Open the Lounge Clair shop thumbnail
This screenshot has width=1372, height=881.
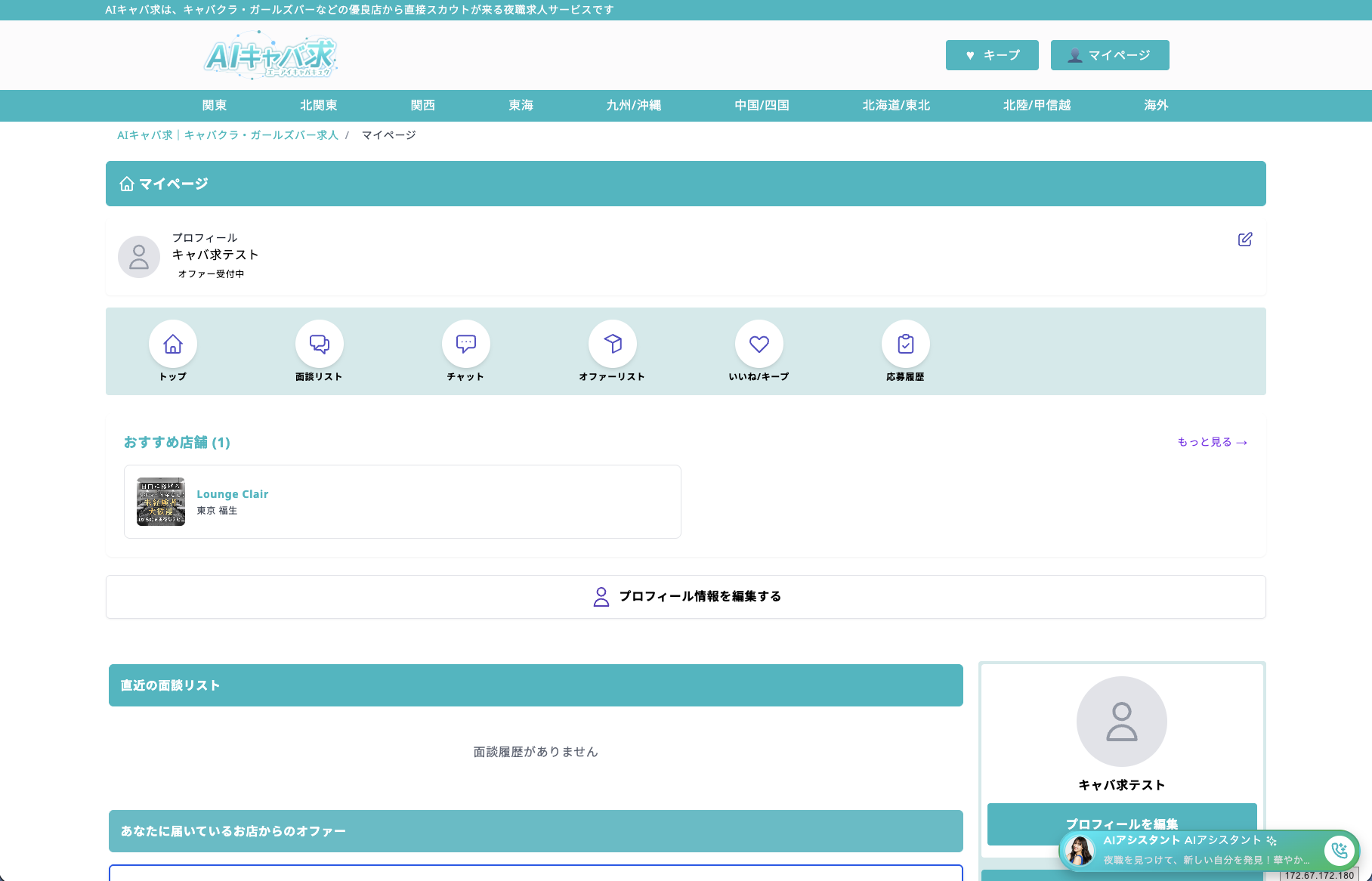tap(161, 502)
